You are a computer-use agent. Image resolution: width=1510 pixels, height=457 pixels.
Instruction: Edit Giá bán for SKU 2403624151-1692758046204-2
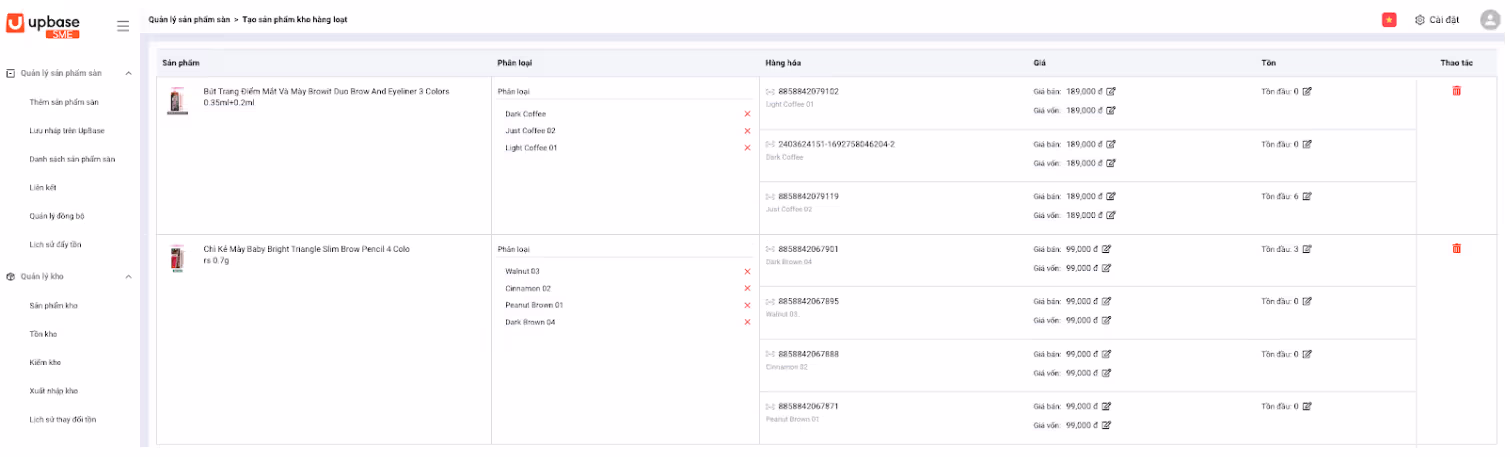coord(1111,144)
